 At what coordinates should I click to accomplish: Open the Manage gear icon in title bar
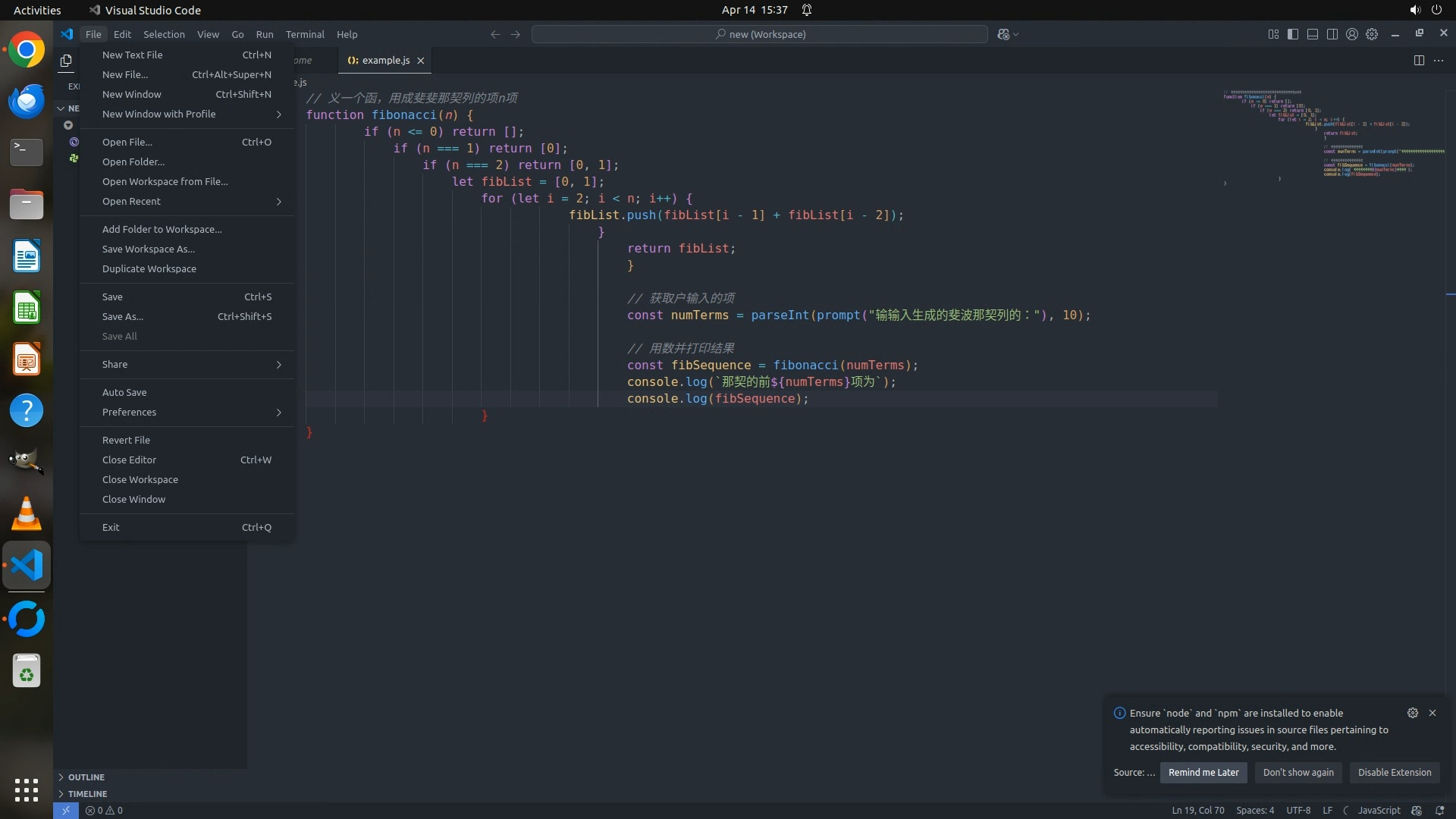tap(1372, 34)
